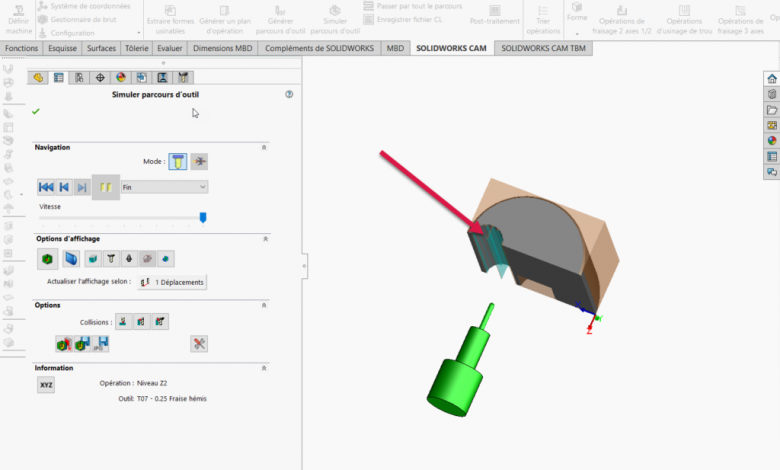The height and width of the screenshot is (470, 780).
Task: Step back one move in simulation
Action: (x=64, y=187)
